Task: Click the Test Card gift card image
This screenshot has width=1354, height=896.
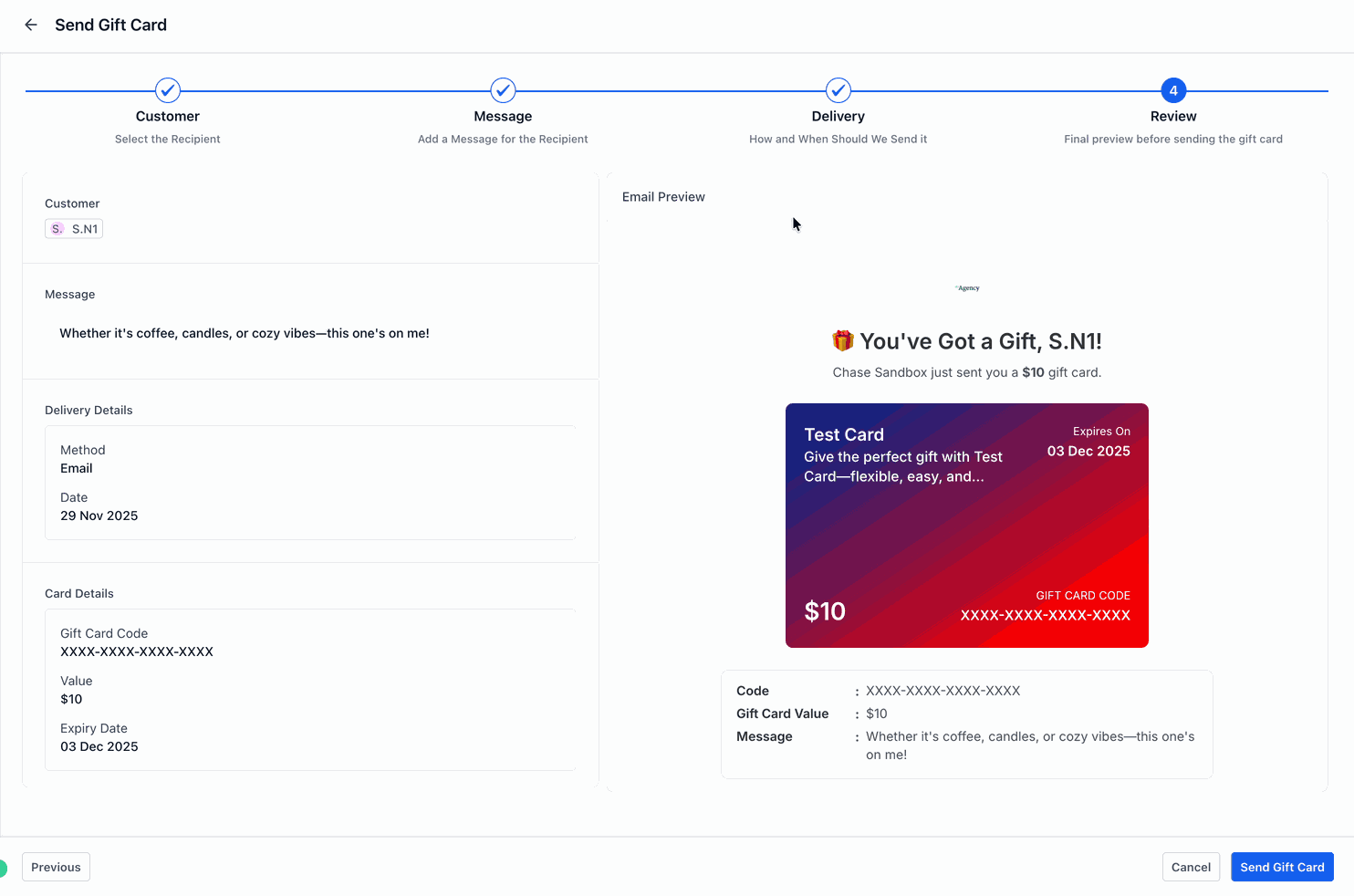Action: coord(967,526)
